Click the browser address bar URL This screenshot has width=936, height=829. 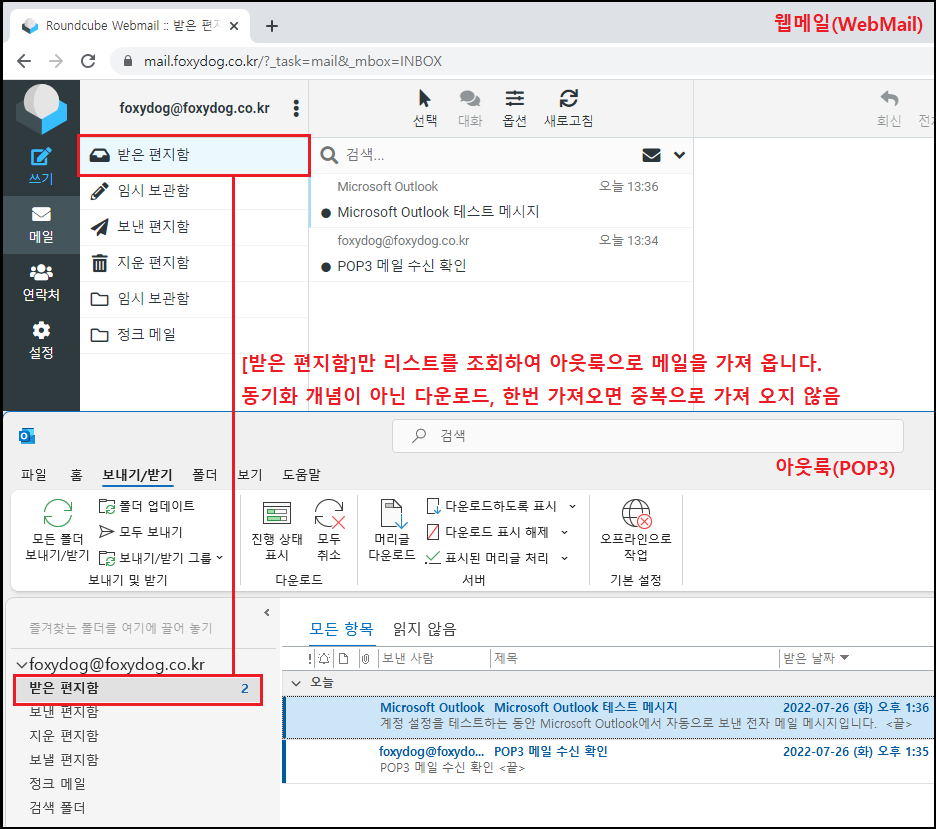click(x=292, y=61)
